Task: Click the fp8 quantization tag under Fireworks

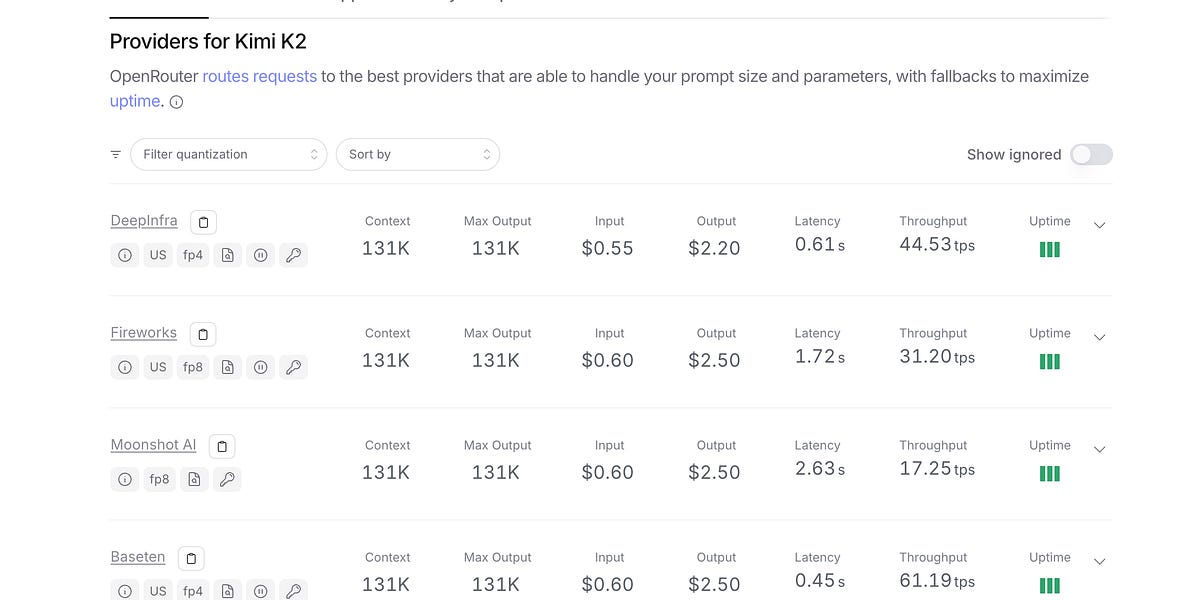Action: 193,367
